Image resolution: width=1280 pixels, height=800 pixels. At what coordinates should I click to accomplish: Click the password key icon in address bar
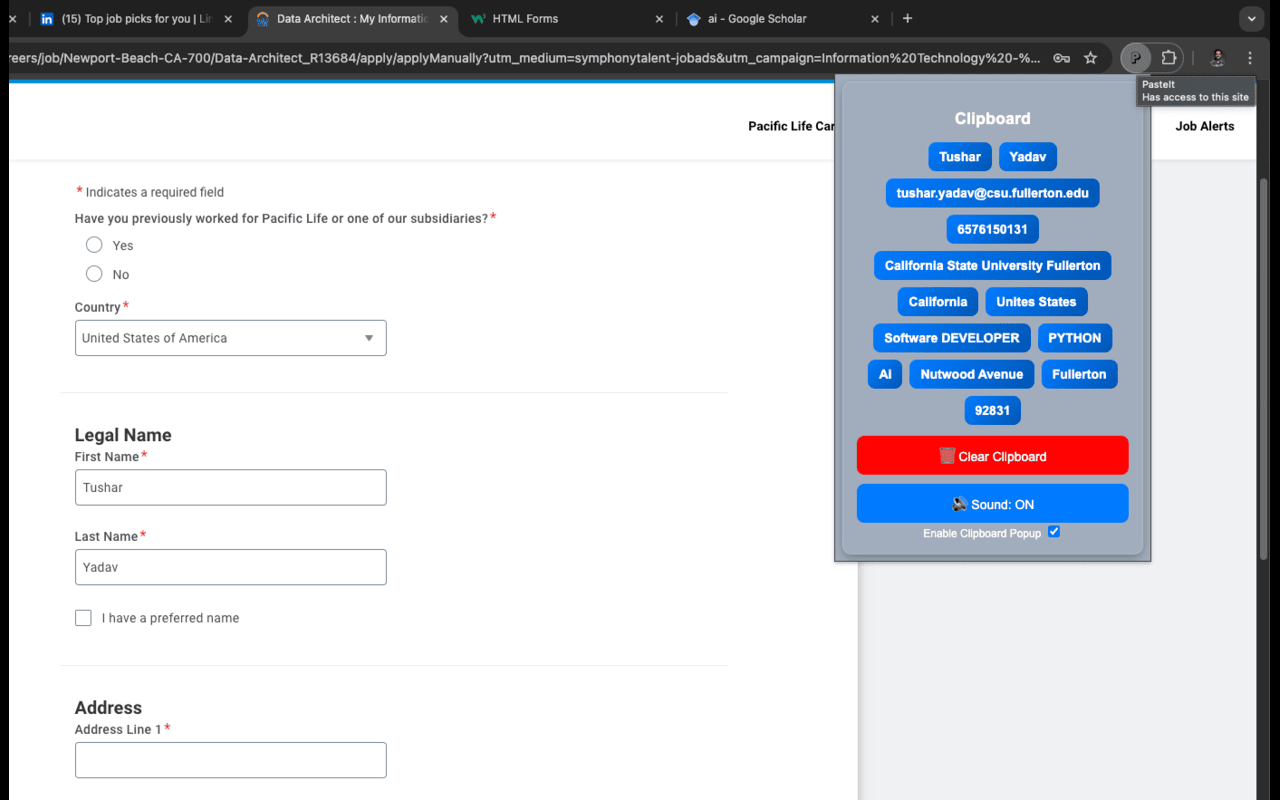coord(1061,58)
